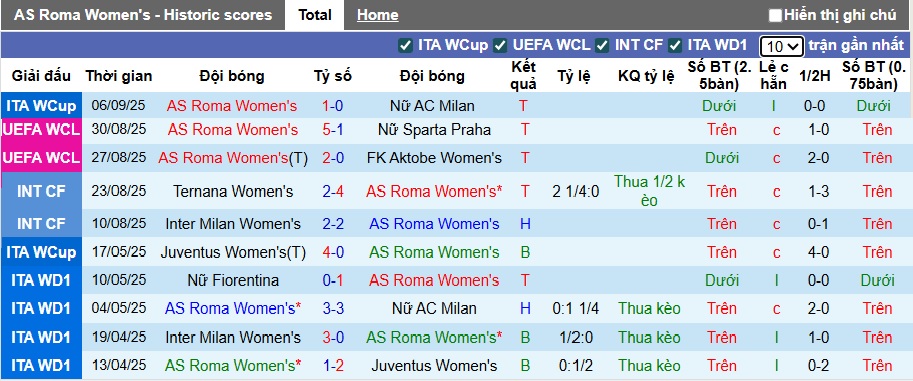Uncheck the UEFA WCL competition filter
The width and height of the screenshot is (913, 381).
pyautogui.click(x=500, y=45)
